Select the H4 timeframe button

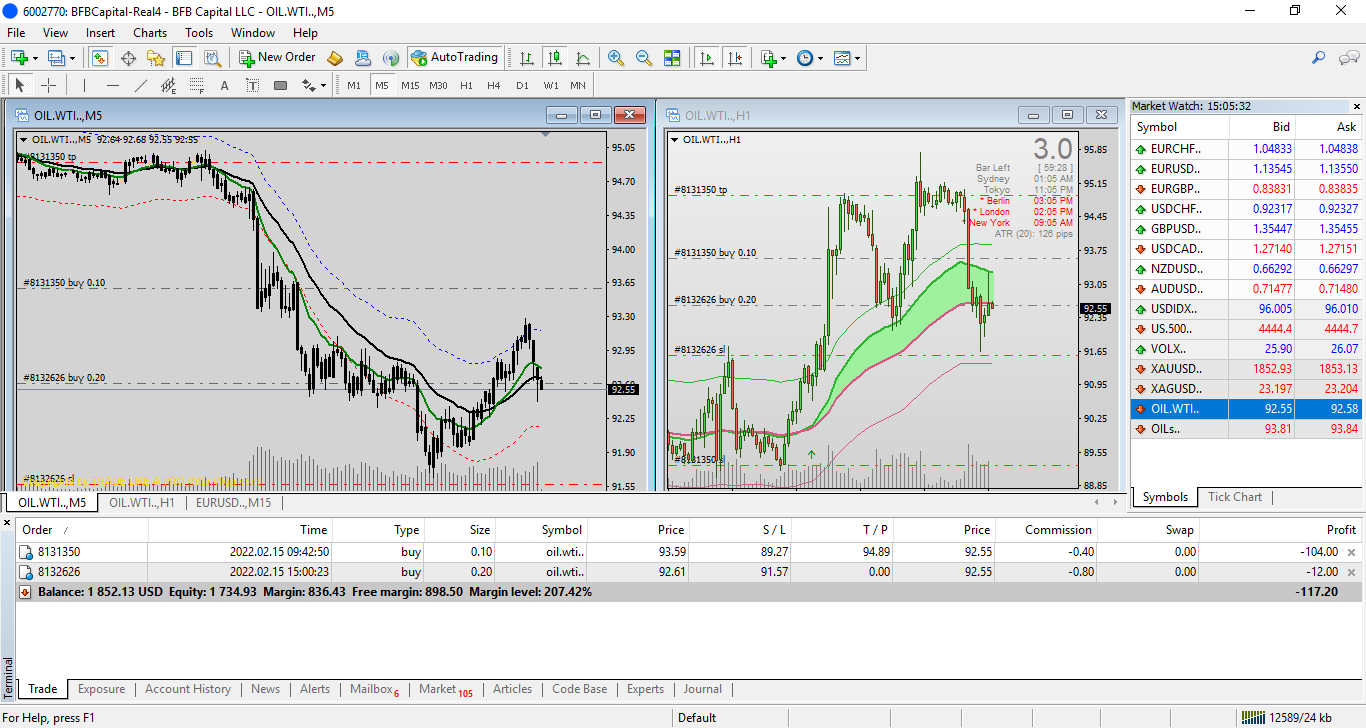(x=494, y=85)
